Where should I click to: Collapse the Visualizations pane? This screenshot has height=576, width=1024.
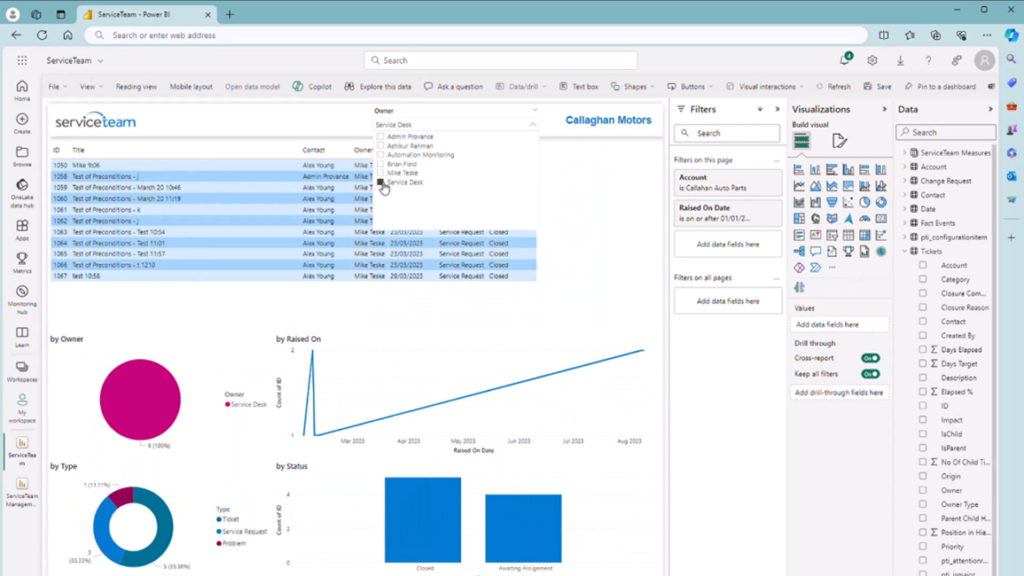[x=884, y=109]
